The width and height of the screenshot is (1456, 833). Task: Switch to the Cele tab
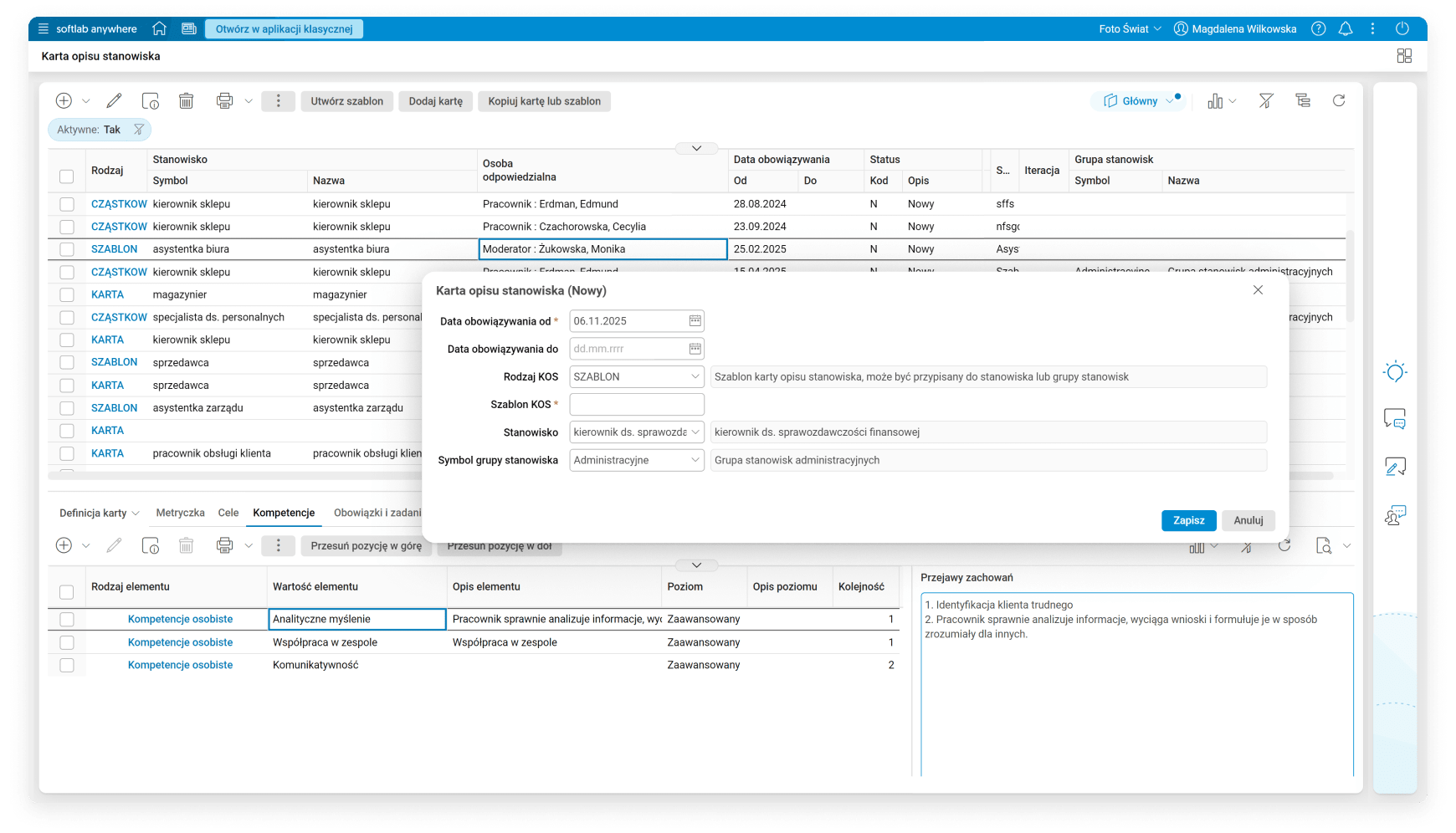pos(228,513)
